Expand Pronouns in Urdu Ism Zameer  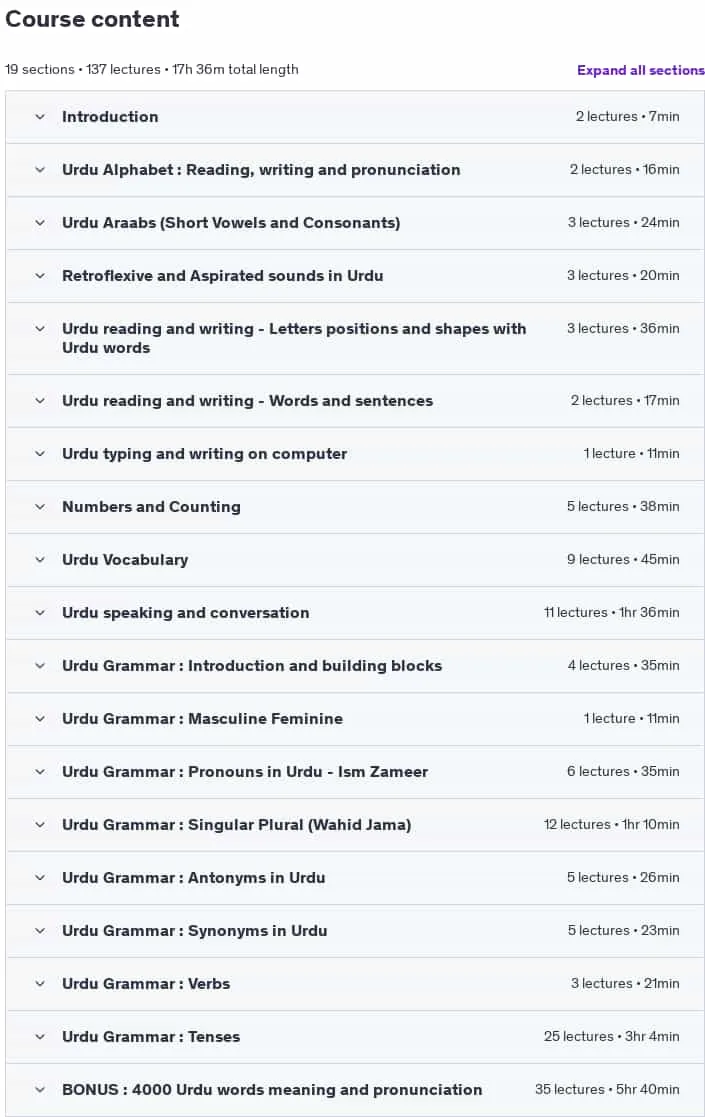click(40, 771)
